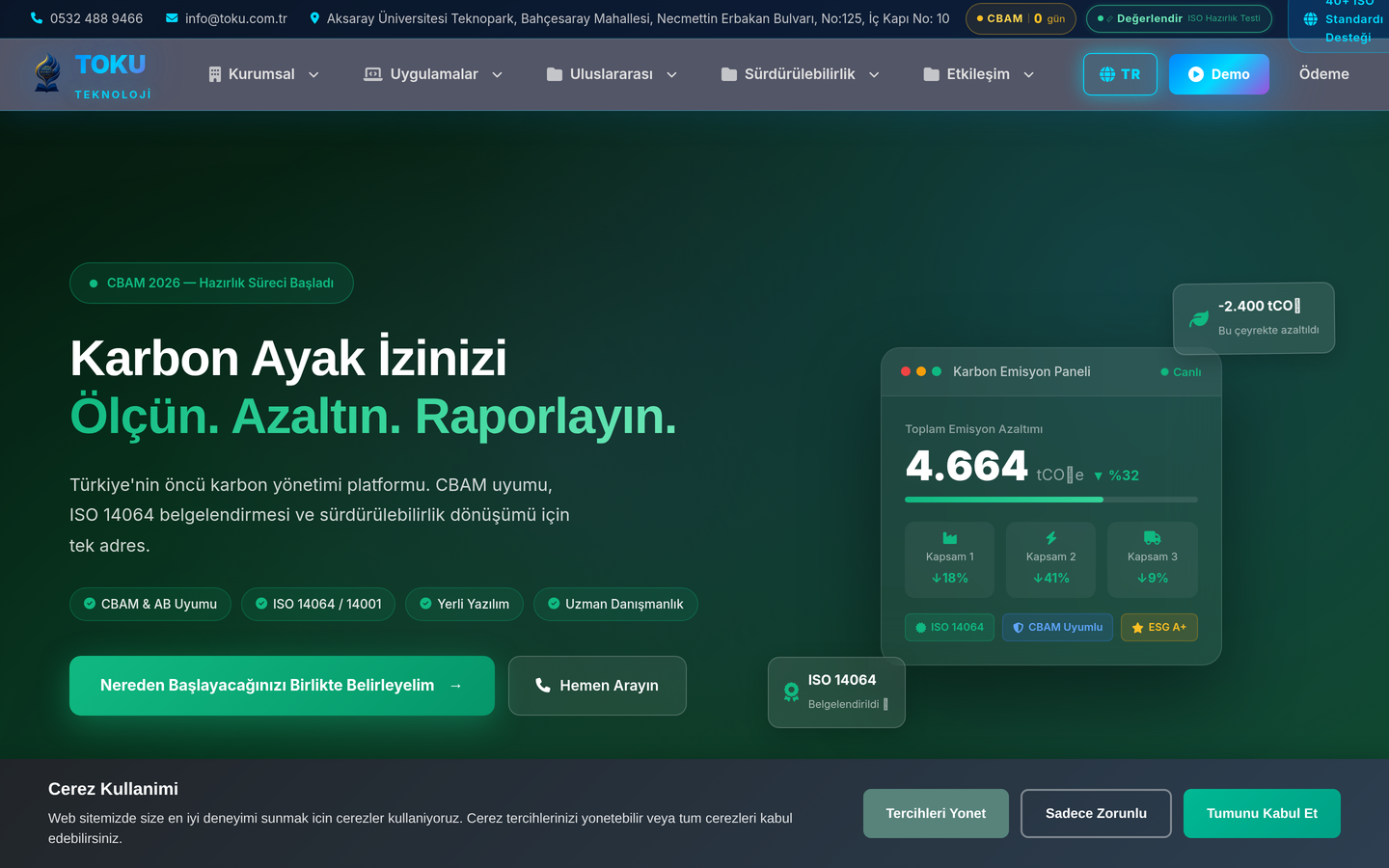This screenshot has height=868, width=1389.
Task: Click the CBAM 2026 Hazırlık Süreci Başladı badge
Action: coord(211,283)
